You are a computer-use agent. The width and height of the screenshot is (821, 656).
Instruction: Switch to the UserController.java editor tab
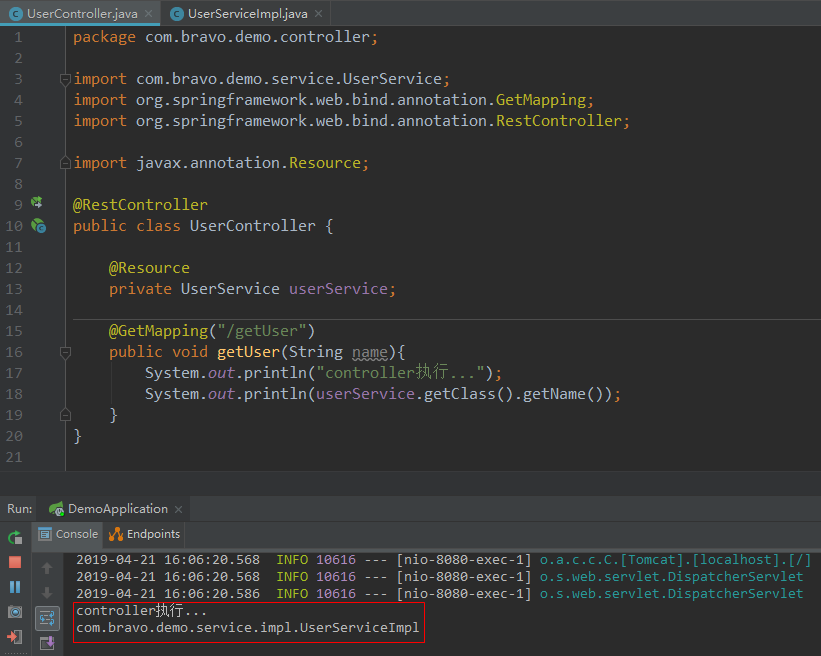80,13
